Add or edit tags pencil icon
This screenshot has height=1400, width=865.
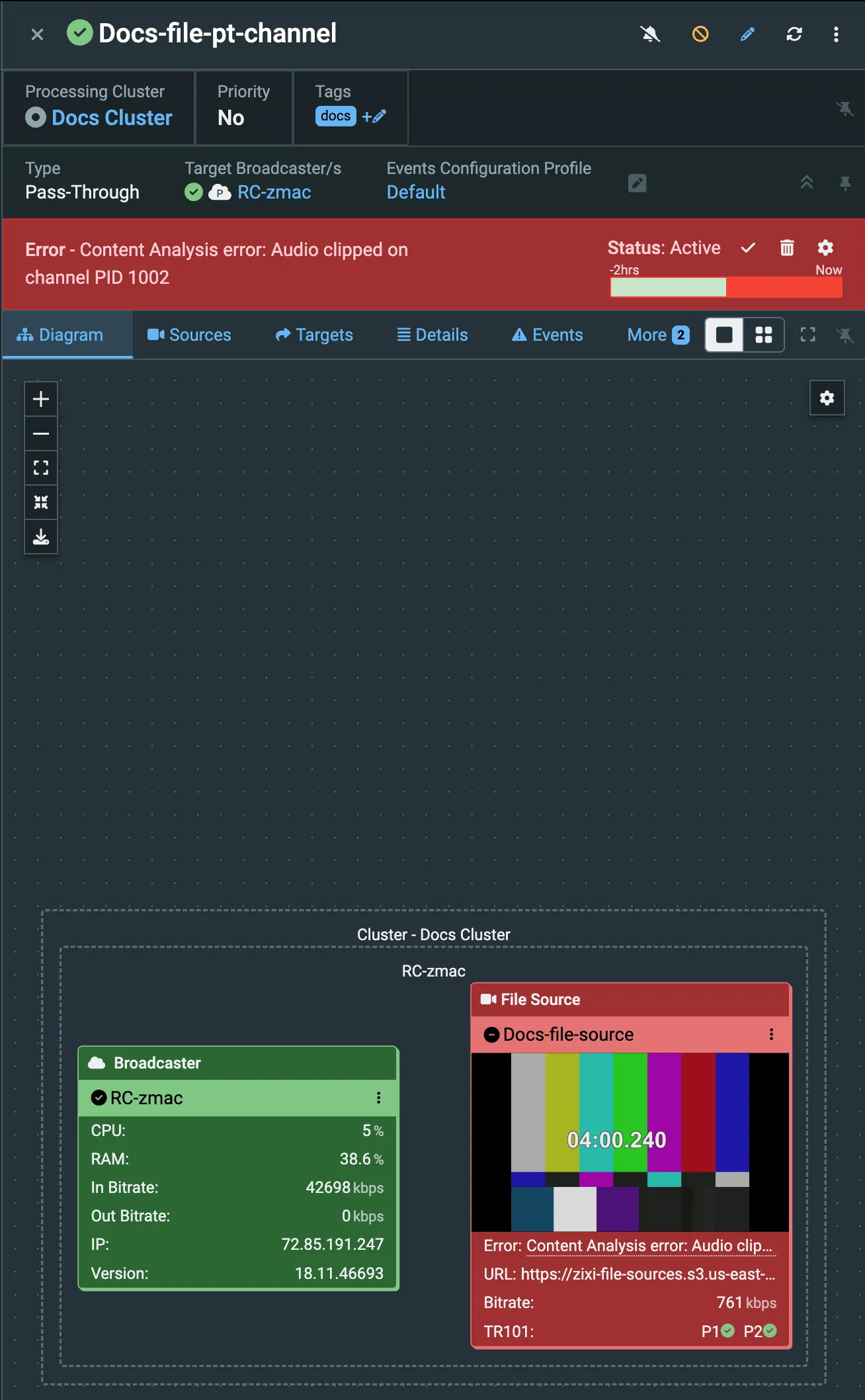(374, 116)
